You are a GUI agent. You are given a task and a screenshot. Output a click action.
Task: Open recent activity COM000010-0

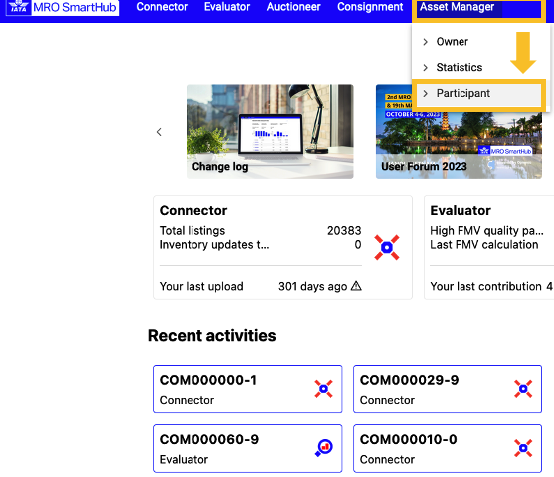coord(447,448)
